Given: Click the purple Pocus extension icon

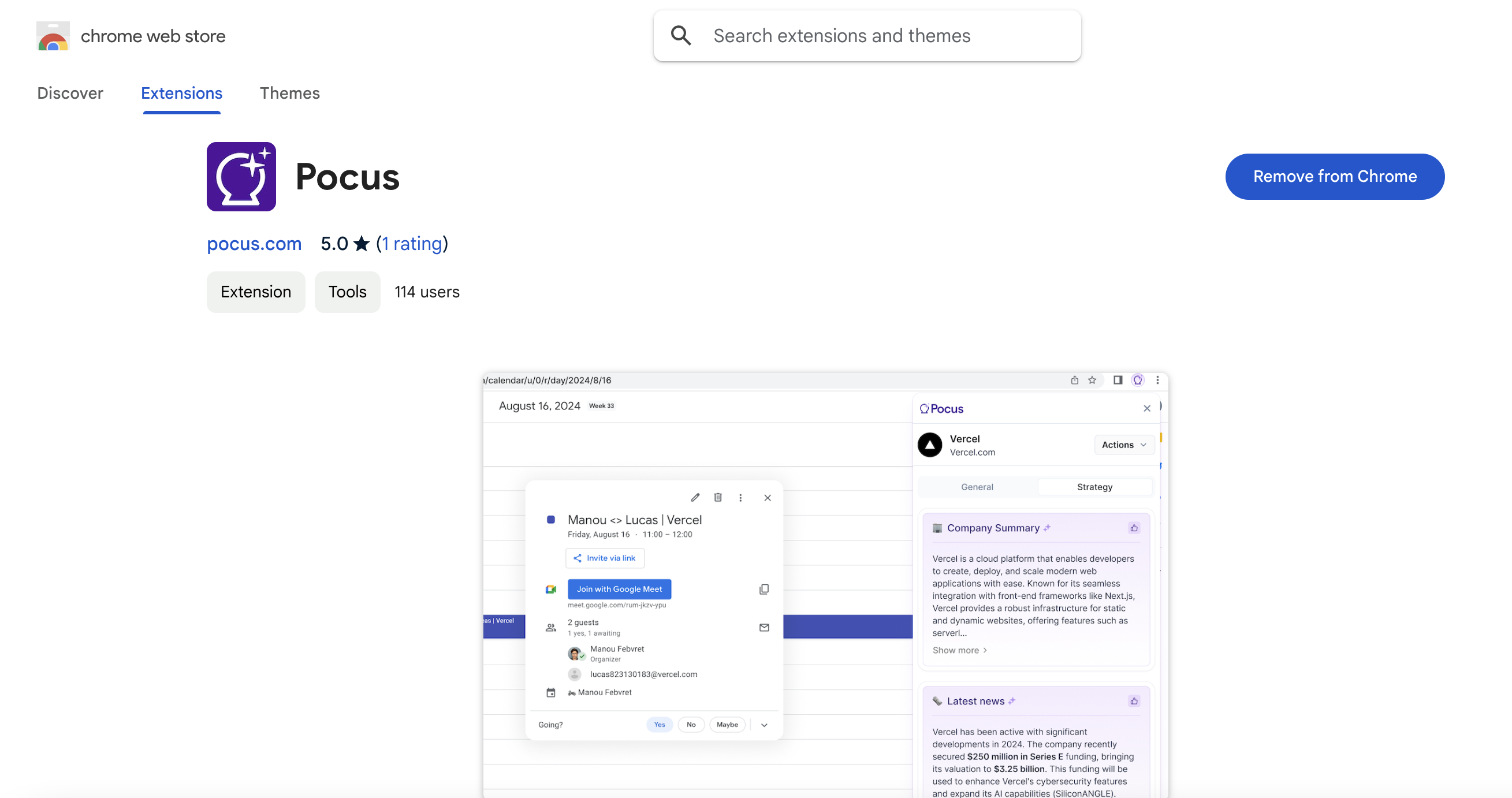Looking at the screenshot, I should (x=241, y=177).
